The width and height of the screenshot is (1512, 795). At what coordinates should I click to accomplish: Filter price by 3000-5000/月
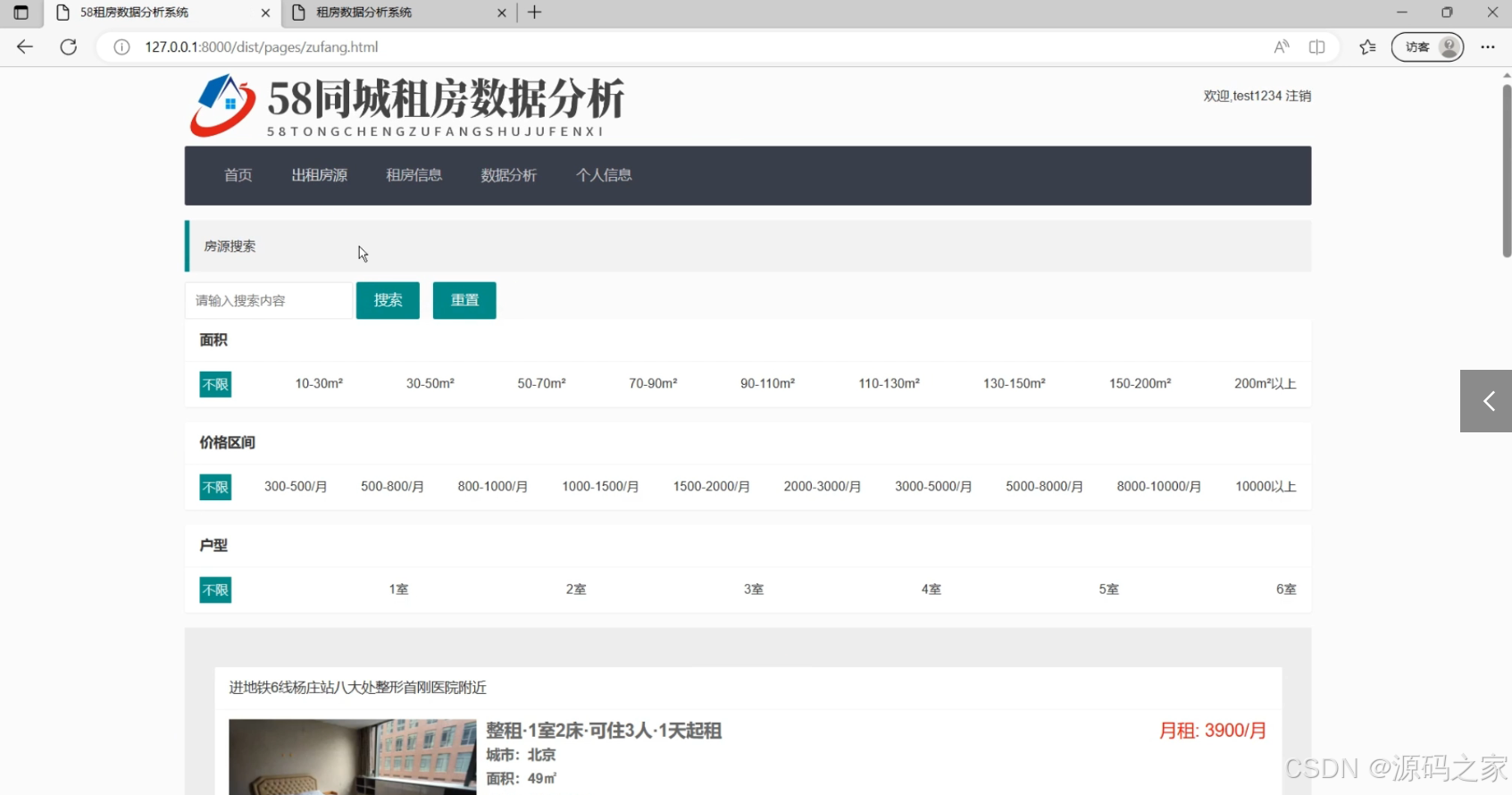coord(933,487)
